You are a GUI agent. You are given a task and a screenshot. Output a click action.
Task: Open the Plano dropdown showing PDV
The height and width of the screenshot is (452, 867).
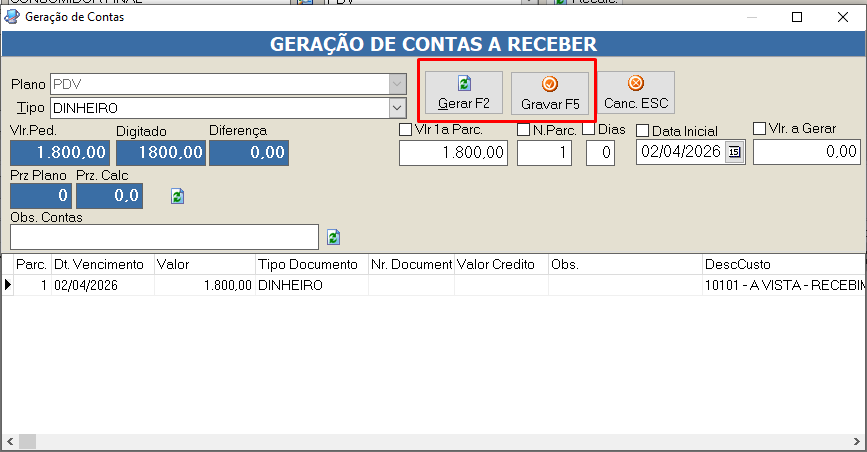coord(397,84)
